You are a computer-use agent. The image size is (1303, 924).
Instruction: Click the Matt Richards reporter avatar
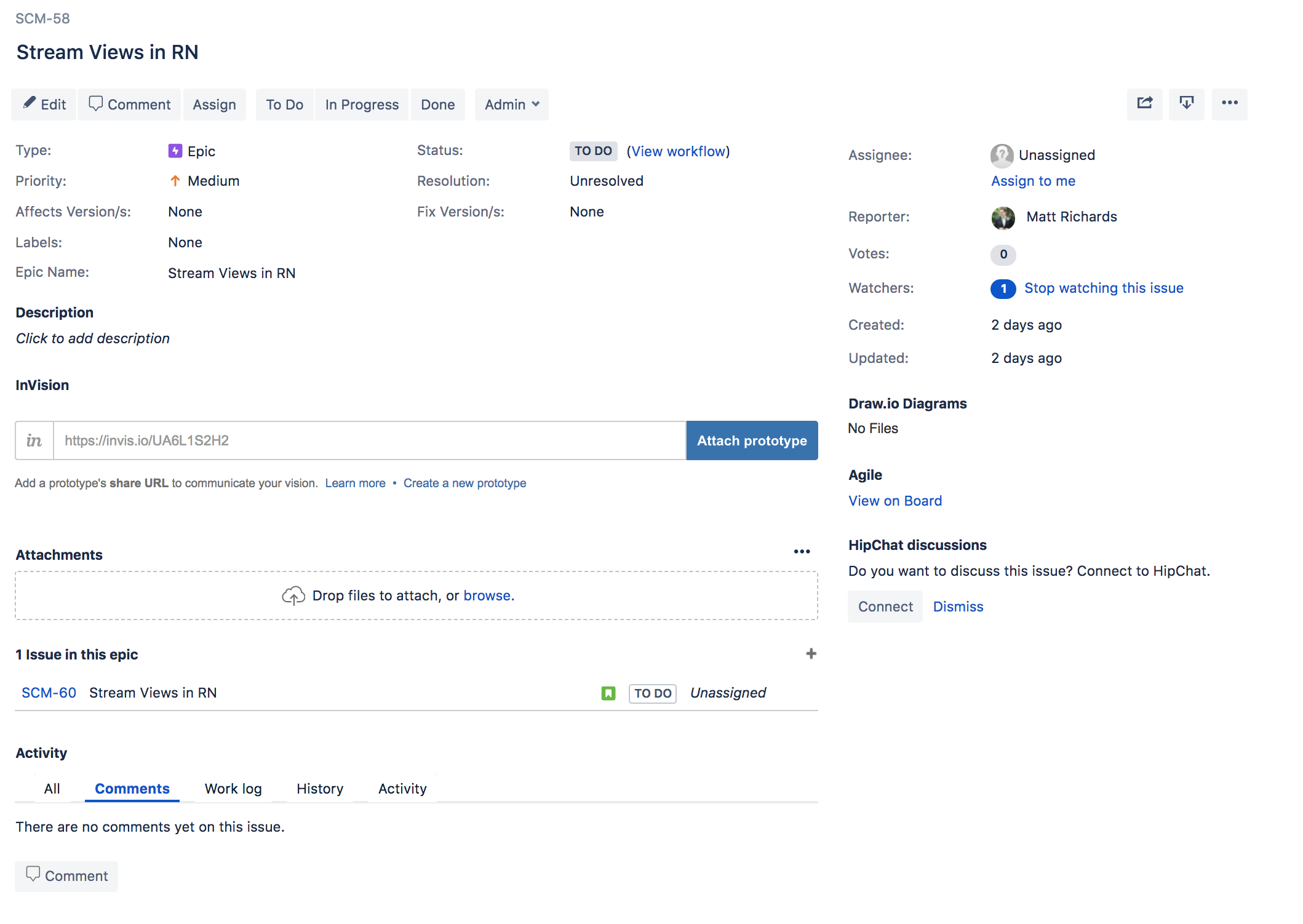click(1003, 217)
